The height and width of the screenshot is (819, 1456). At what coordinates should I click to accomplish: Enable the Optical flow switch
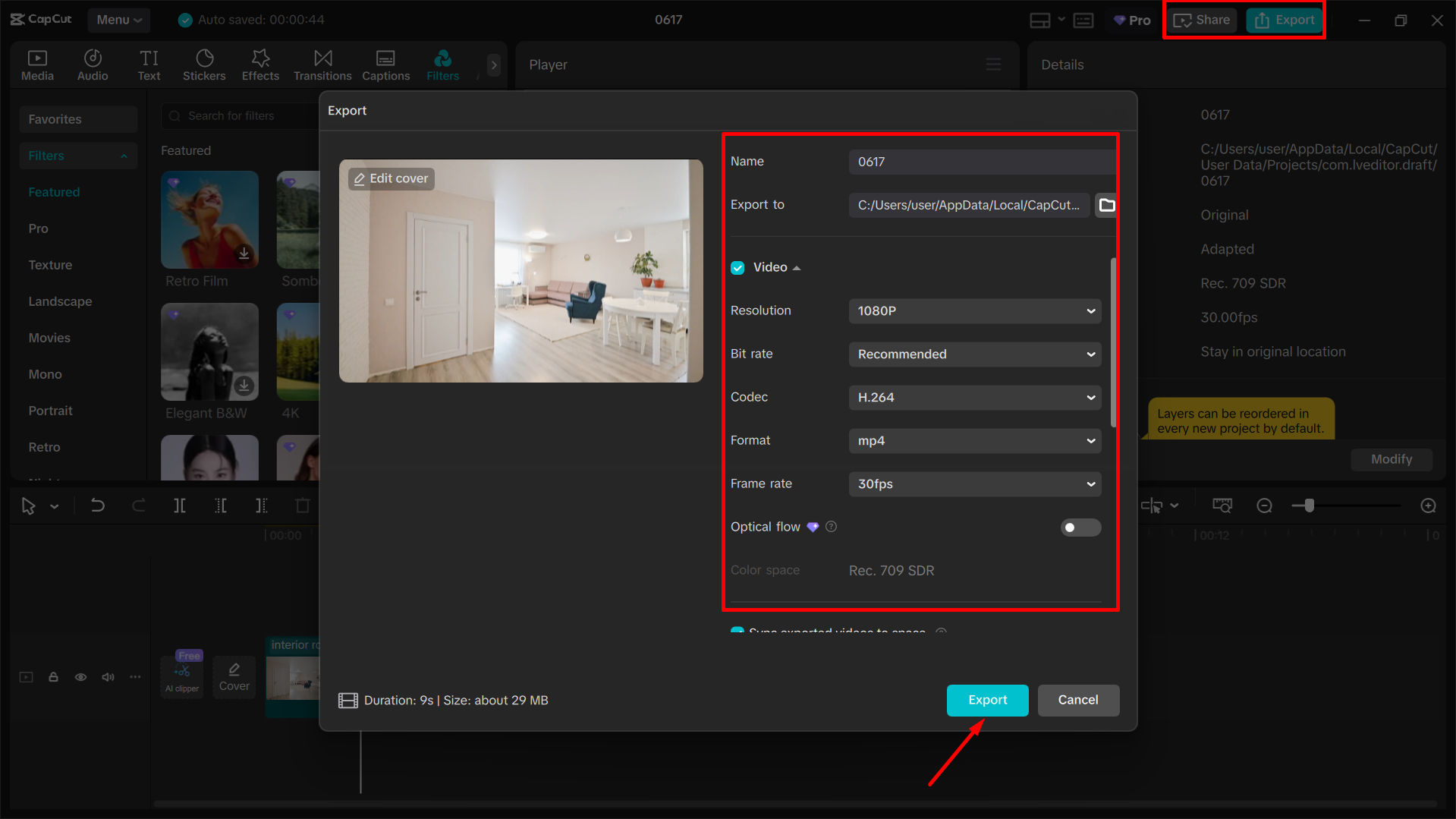1080,527
